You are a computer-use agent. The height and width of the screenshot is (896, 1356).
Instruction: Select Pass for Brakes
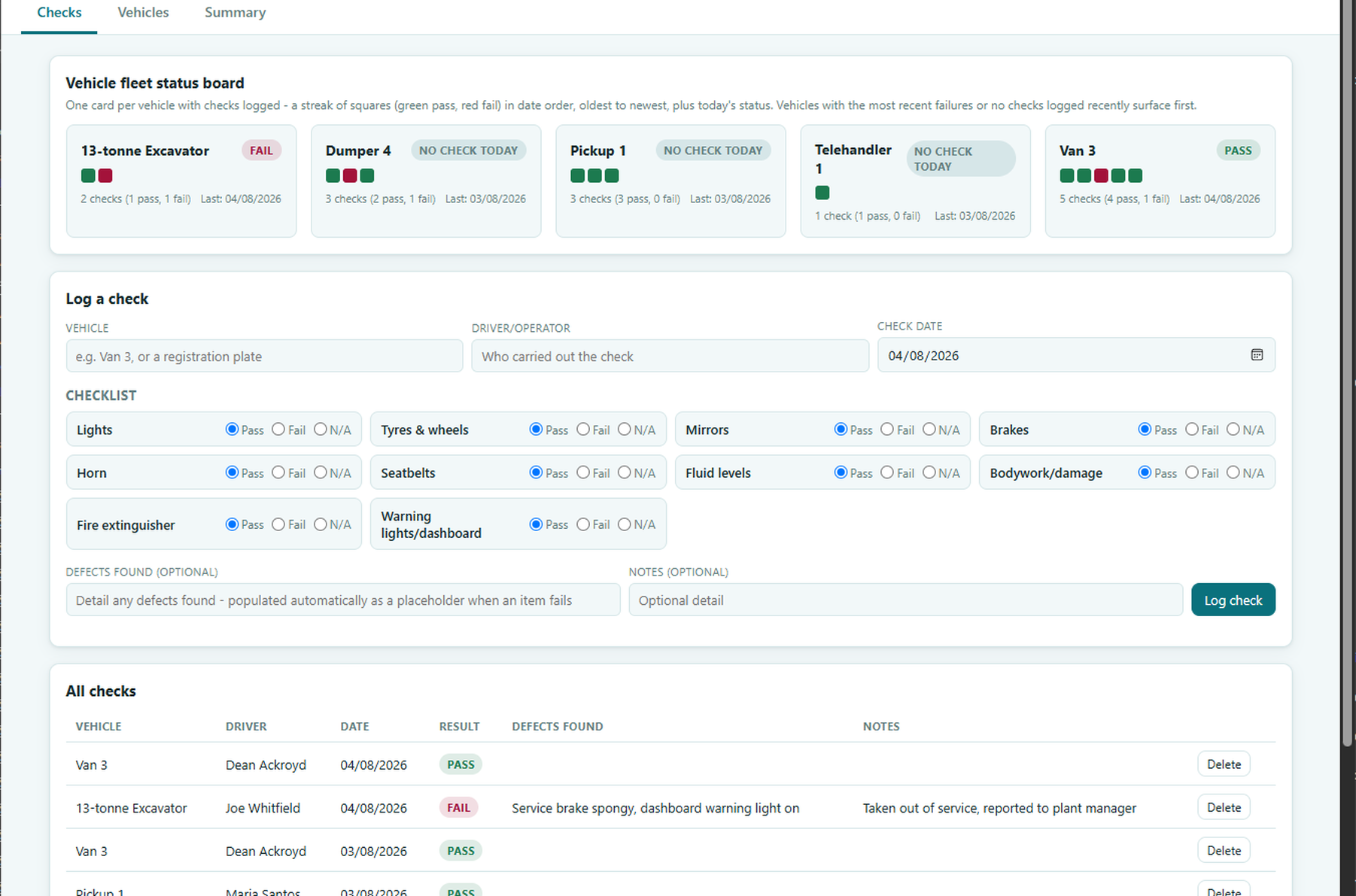coord(1145,430)
